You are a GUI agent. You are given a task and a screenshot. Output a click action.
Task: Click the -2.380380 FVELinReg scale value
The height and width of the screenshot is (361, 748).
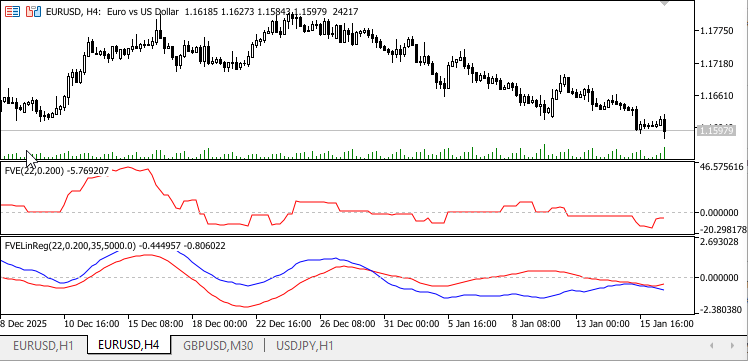coord(721,310)
